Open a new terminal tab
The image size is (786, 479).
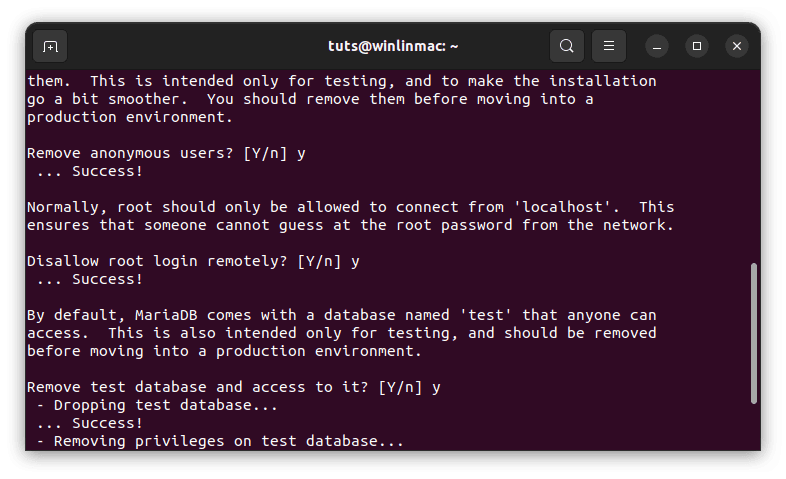(50, 46)
